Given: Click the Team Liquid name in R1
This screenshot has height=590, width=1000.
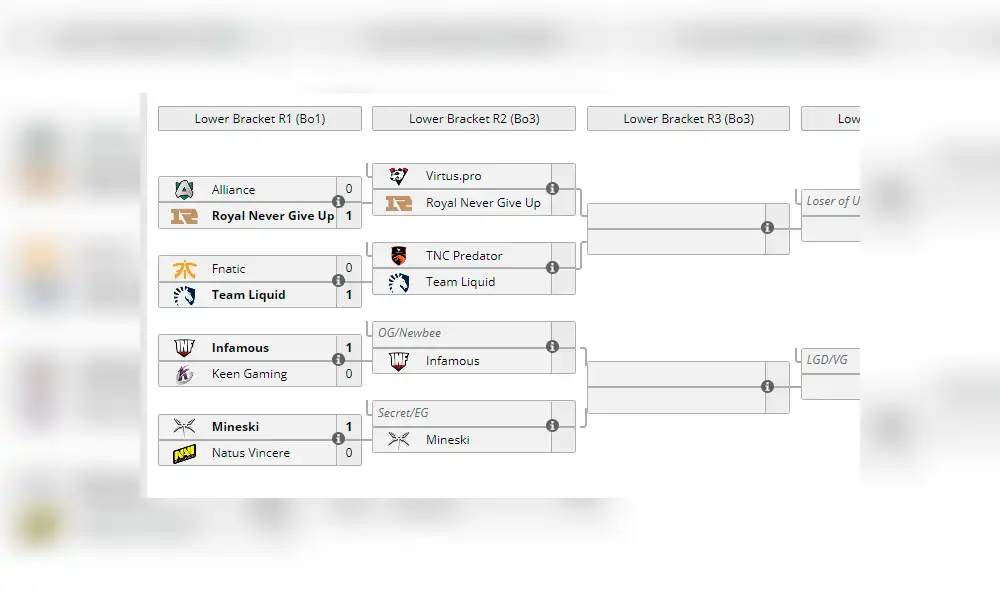Looking at the screenshot, I should [248, 295].
